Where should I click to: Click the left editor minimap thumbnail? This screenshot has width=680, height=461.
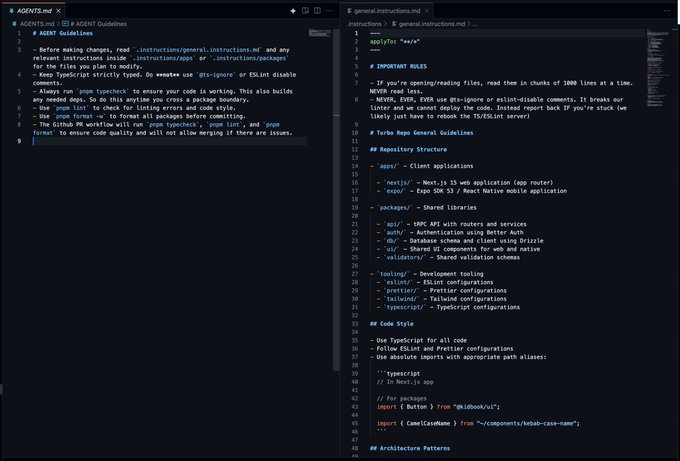point(320,33)
